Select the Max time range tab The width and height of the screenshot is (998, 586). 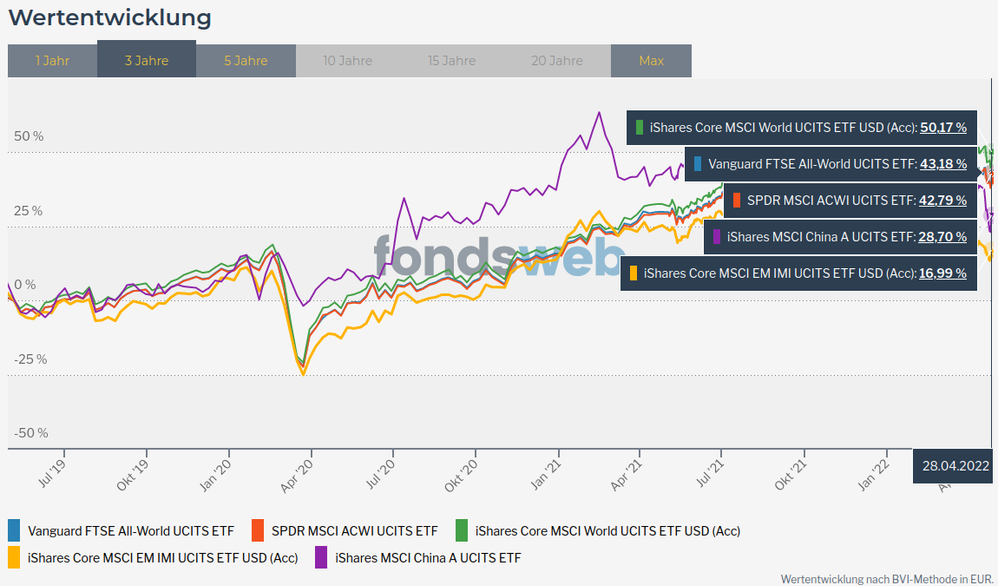[x=651, y=61]
